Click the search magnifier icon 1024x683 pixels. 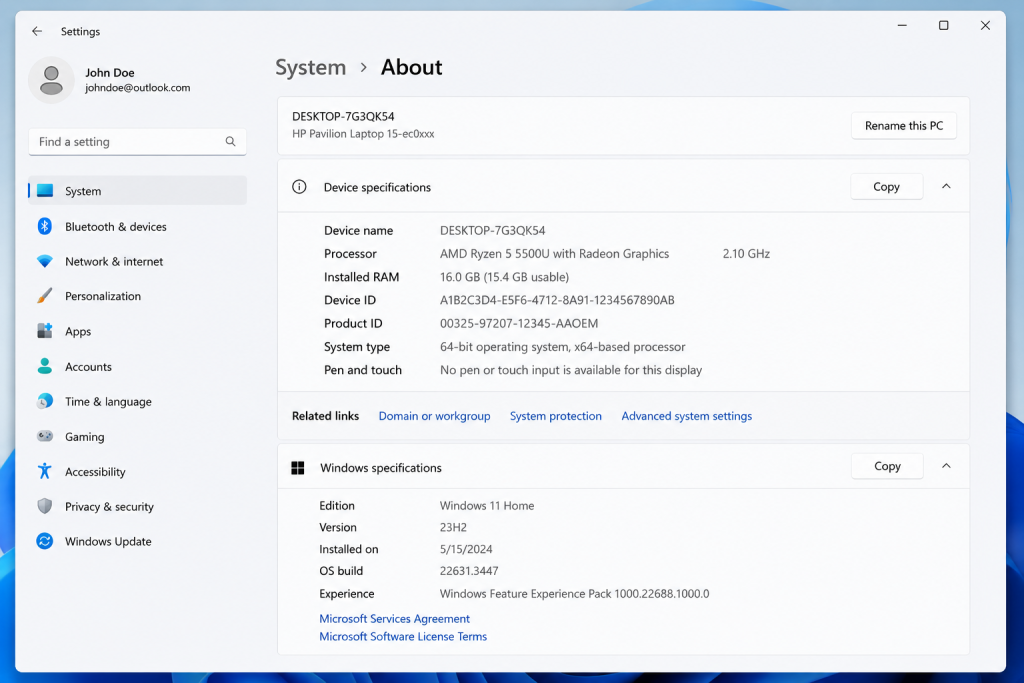click(231, 142)
